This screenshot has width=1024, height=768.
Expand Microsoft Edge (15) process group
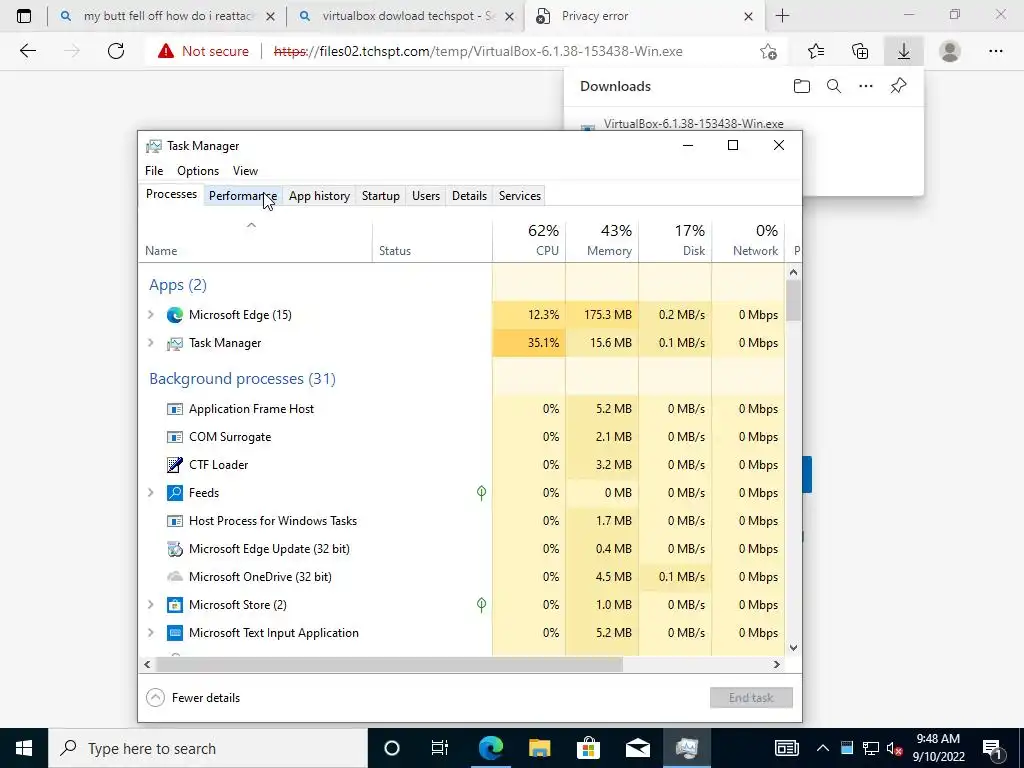click(151, 315)
